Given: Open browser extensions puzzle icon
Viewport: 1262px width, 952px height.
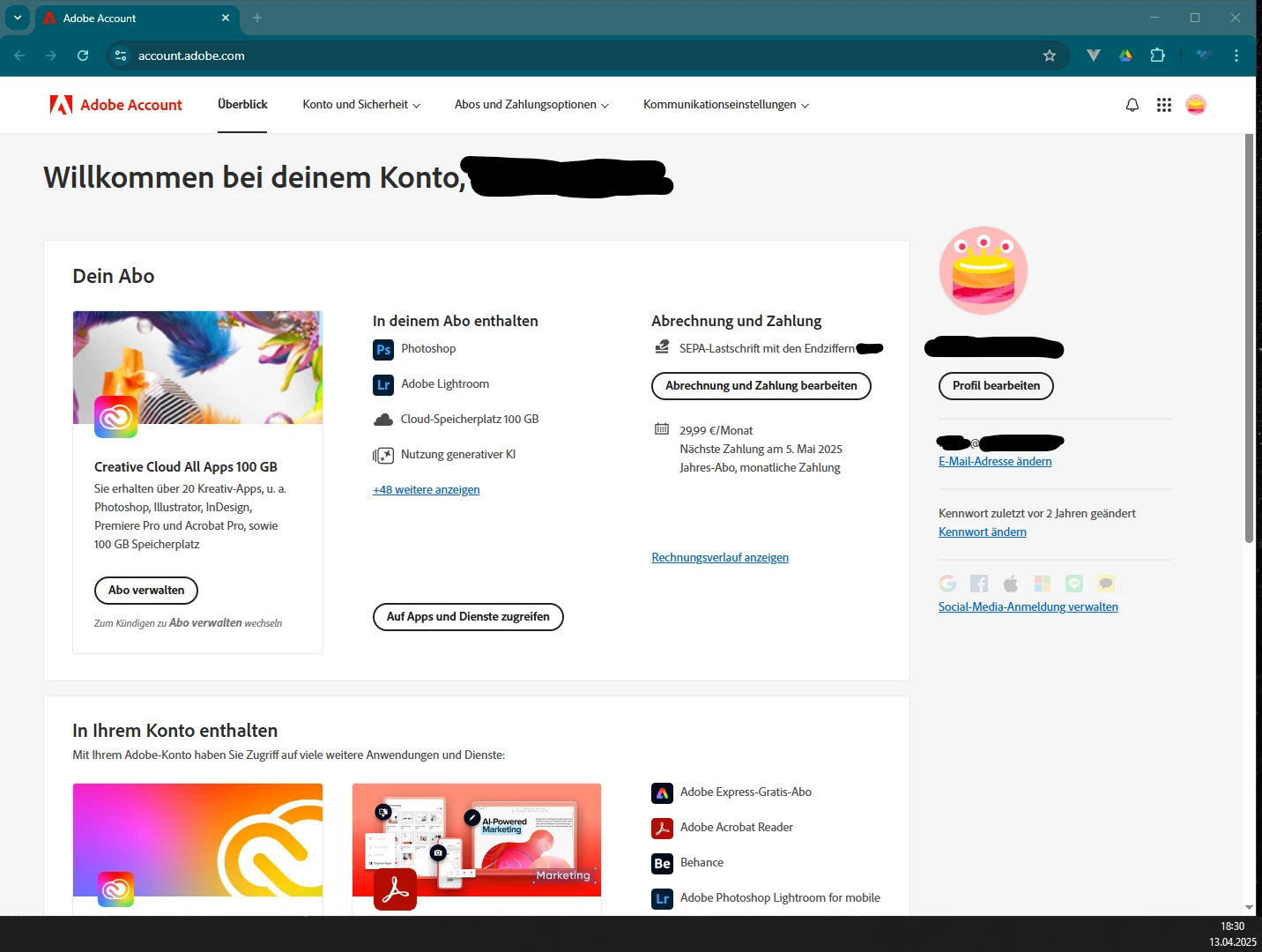Looking at the screenshot, I should (x=1158, y=56).
